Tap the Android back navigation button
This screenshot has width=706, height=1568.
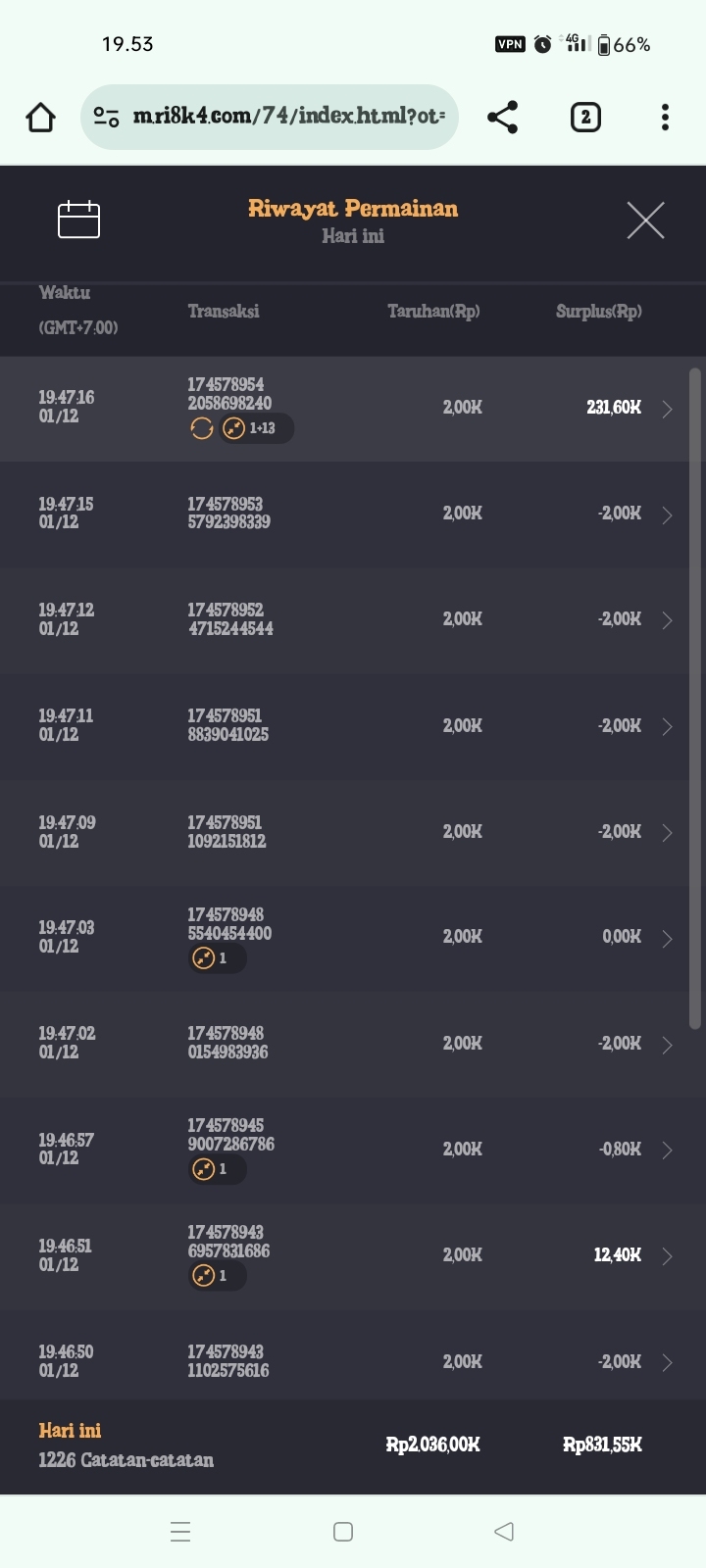coord(504,1532)
